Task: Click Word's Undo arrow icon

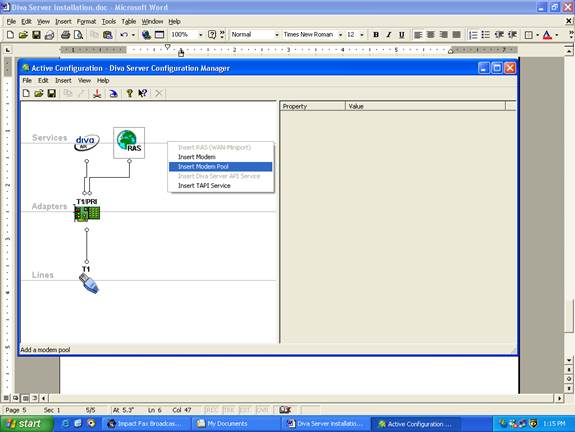Action: [124, 35]
